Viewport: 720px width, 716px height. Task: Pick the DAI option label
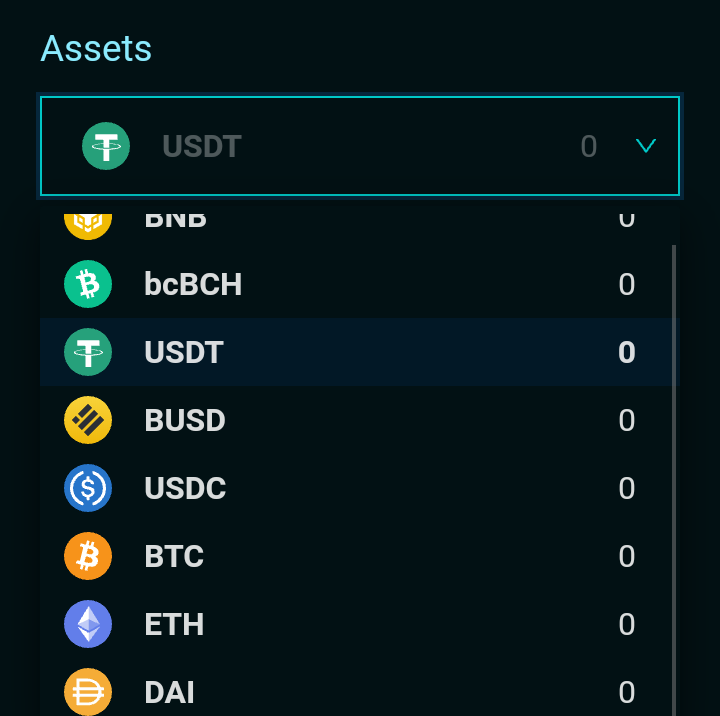tap(169, 692)
